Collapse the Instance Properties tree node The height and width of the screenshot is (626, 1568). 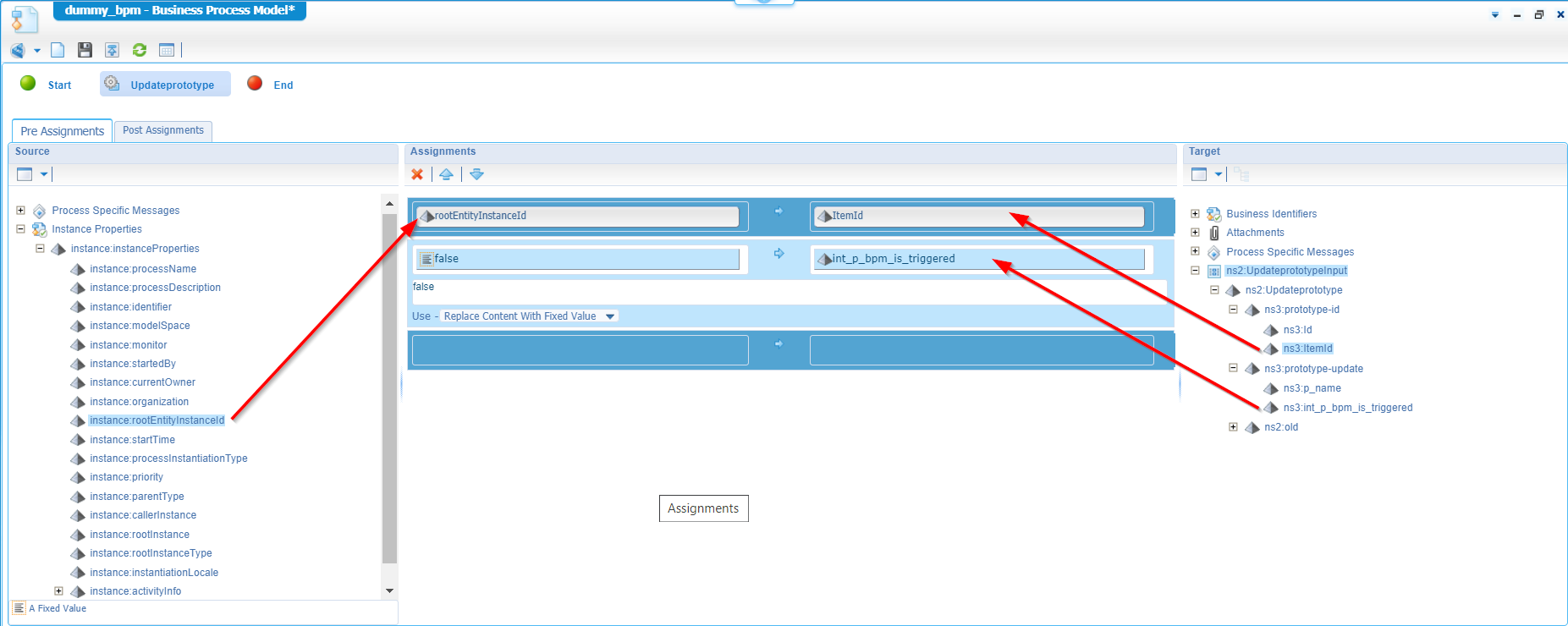21,229
